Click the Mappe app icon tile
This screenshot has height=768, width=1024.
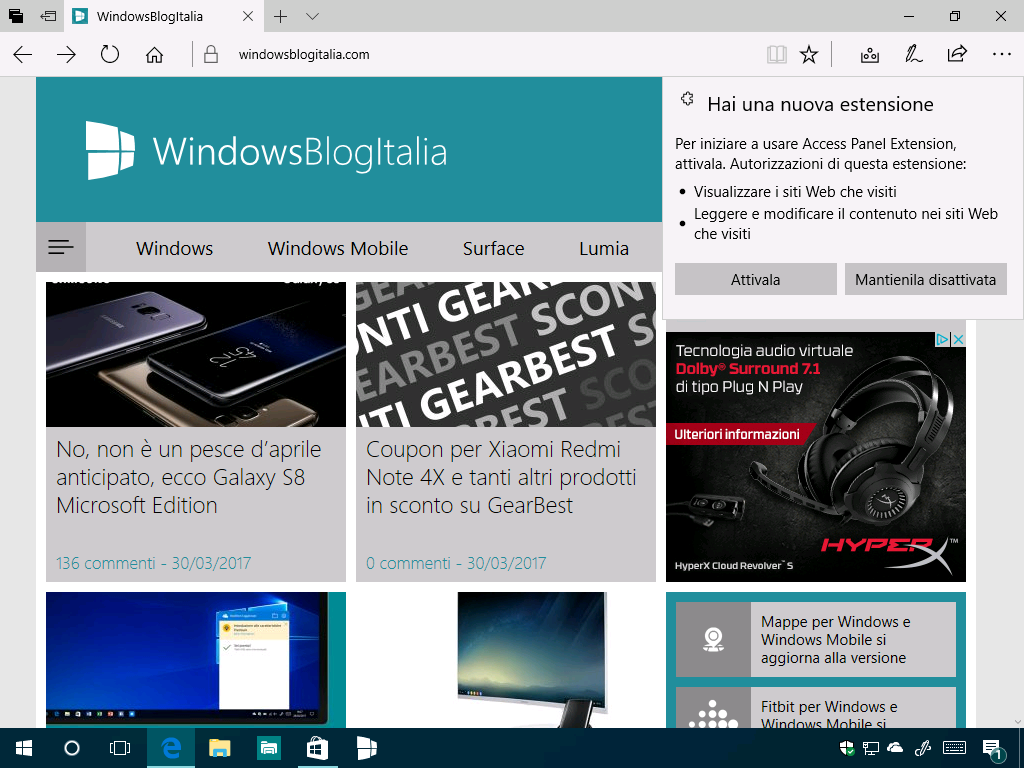tap(713, 639)
